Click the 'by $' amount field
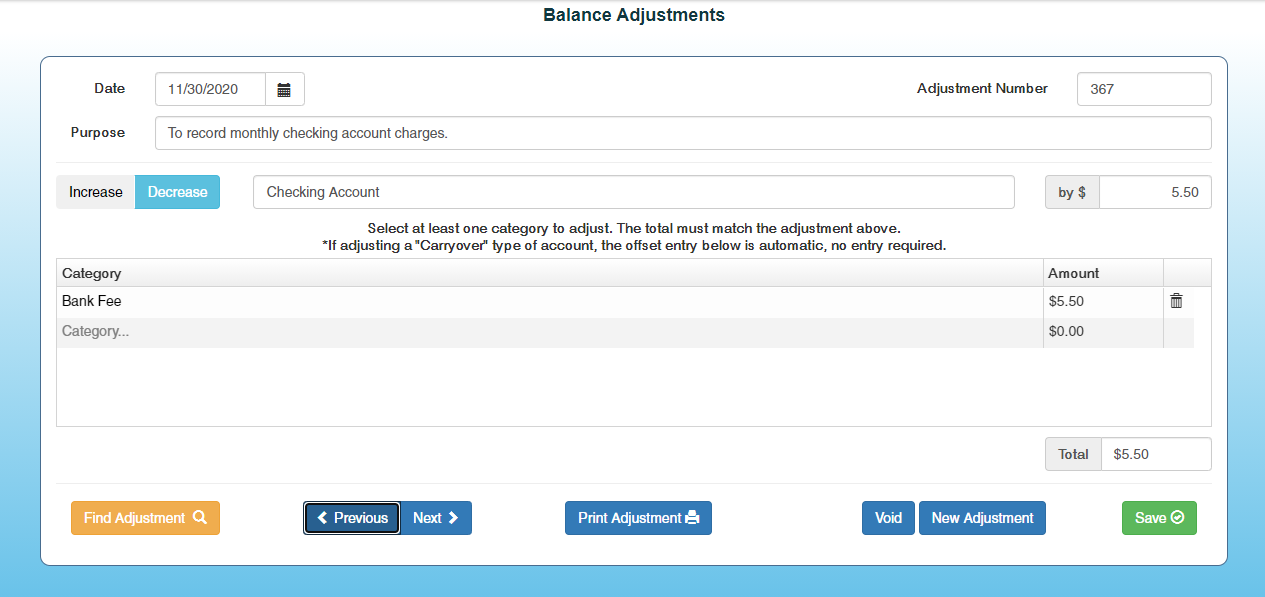The image size is (1265, 597). tap(1154, 192)
